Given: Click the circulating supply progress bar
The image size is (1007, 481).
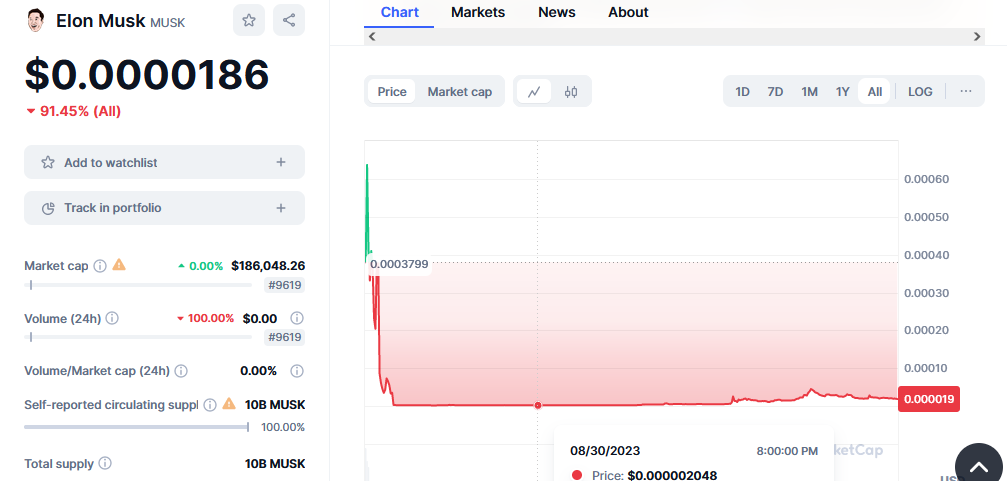Looking at the screenshot, I should pos(136,427).
